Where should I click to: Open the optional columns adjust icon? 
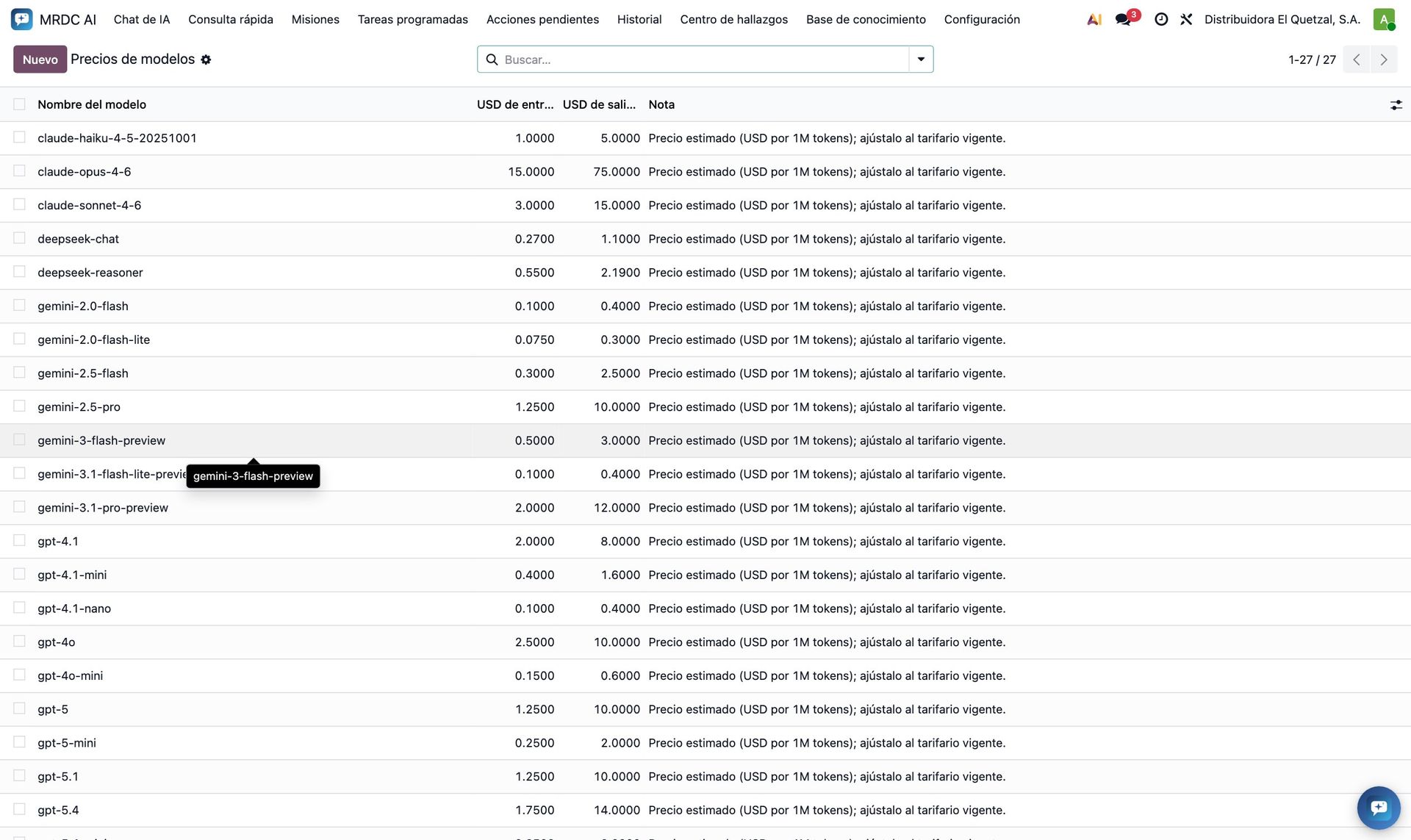pos(1396,105)
